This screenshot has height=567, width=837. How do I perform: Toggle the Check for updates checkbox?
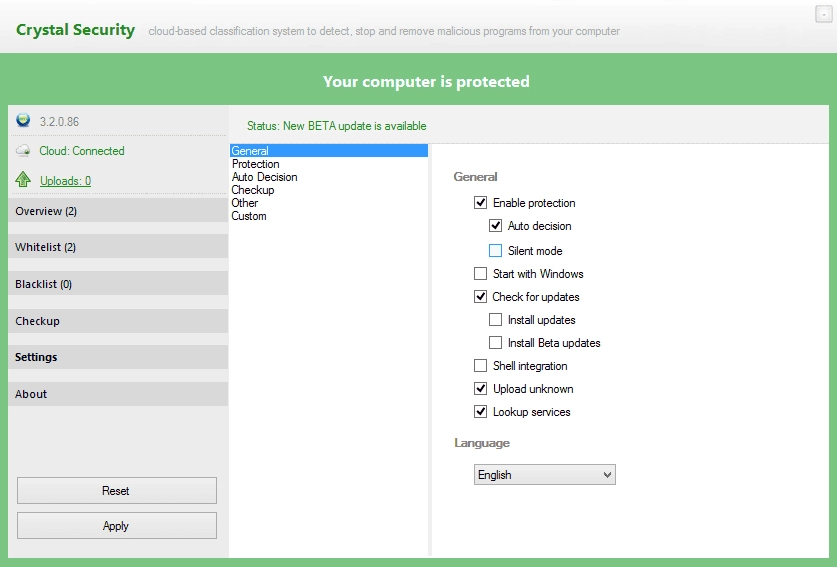480,296
